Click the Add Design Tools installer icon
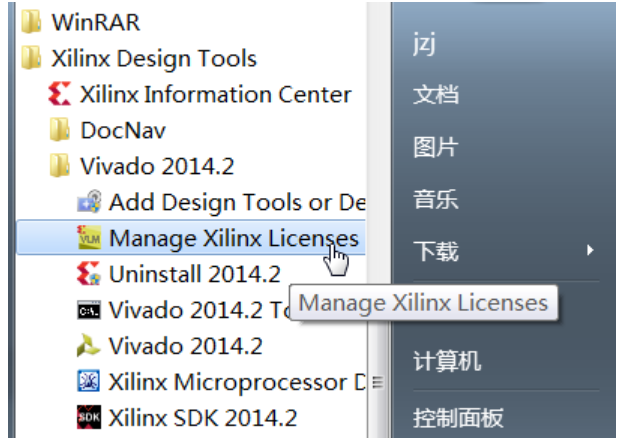This screenshot has width=626, height=446. coord(89,201)
